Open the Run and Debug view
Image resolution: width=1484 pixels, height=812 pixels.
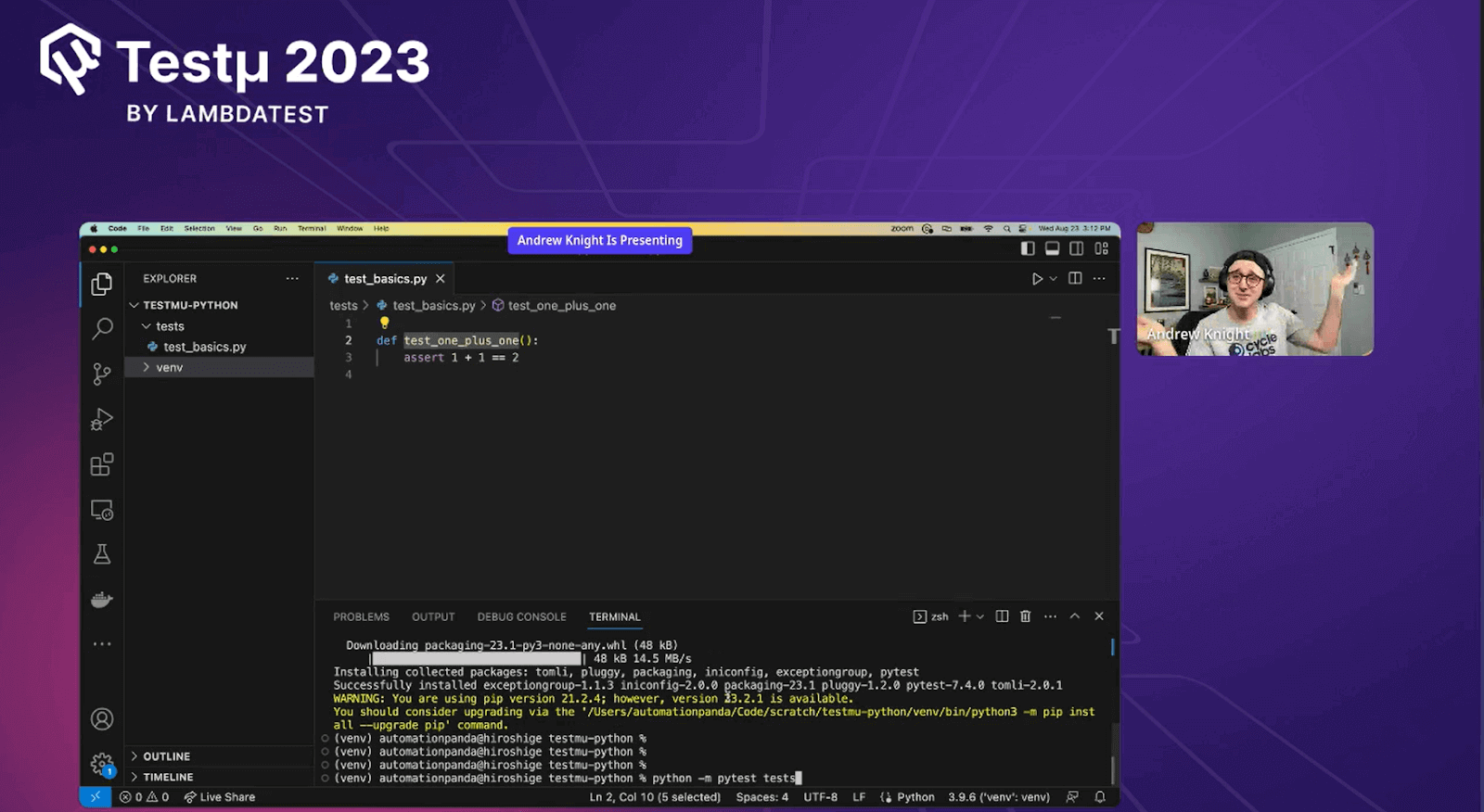tap(102, 419)
